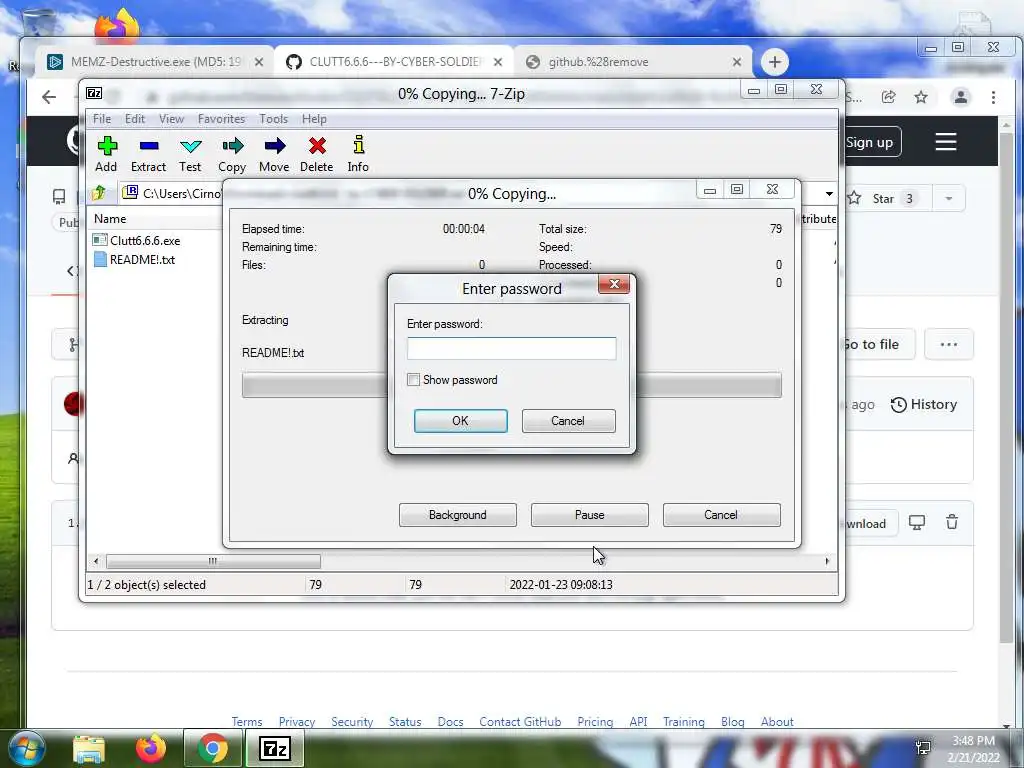
Task: Click the Background button in copying window
Action: [458, 515]
